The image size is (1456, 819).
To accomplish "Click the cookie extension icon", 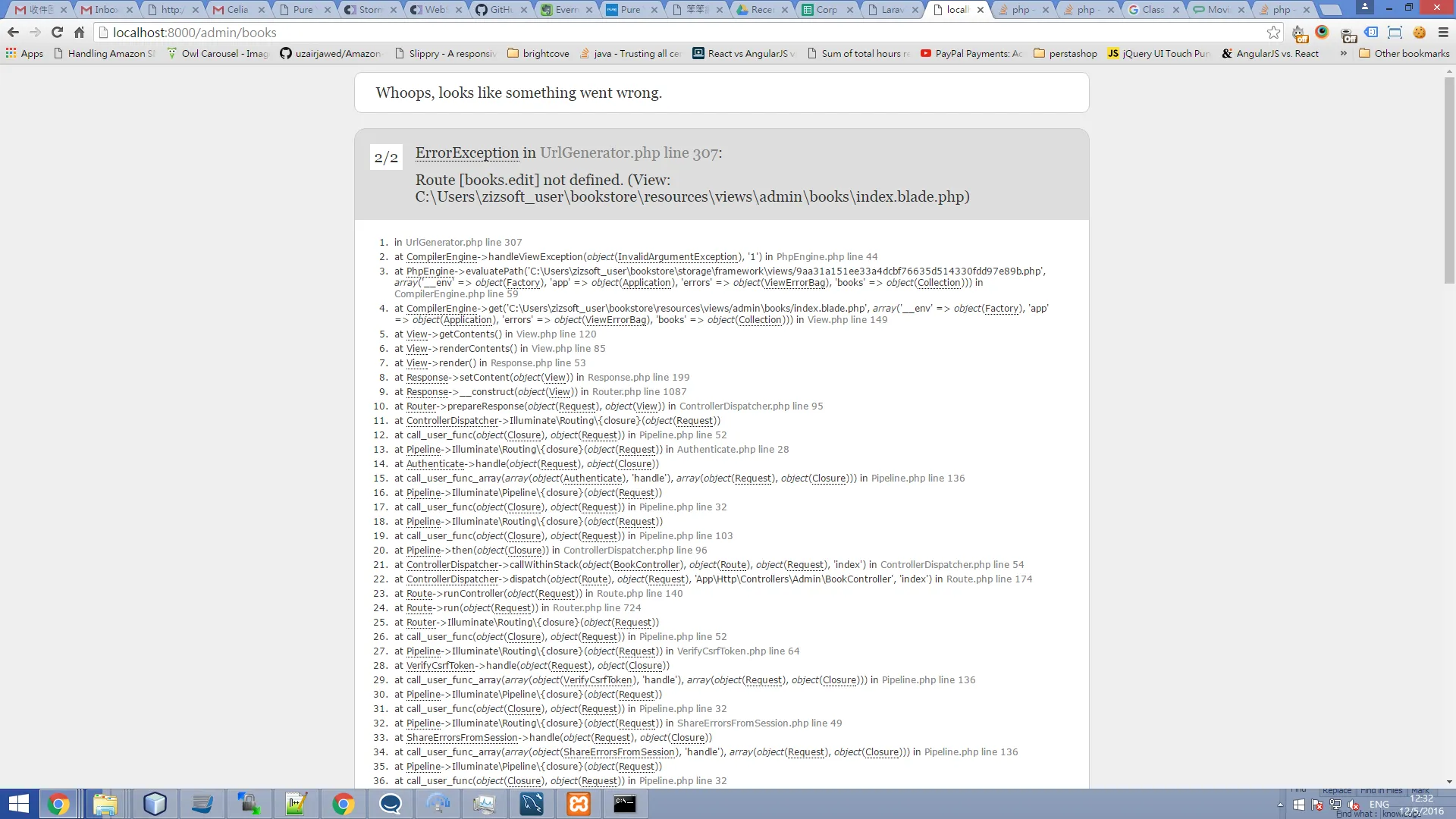I will [x=1420, y=33].
